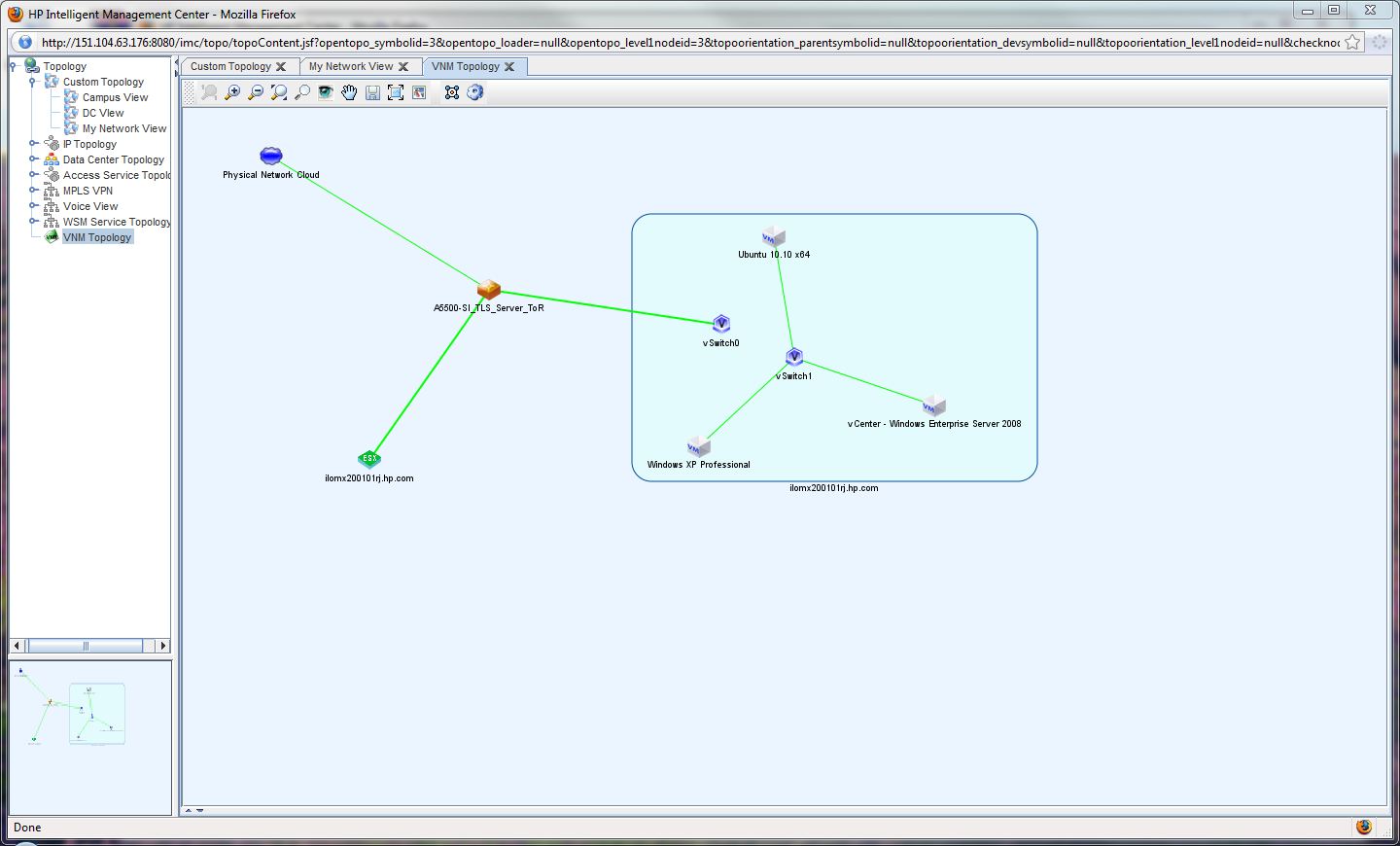The width and height of the screenshot is (1400, 846).
Task: Close the Custom Topology tab
Action: pyautogui.click(x=281, y=67)
